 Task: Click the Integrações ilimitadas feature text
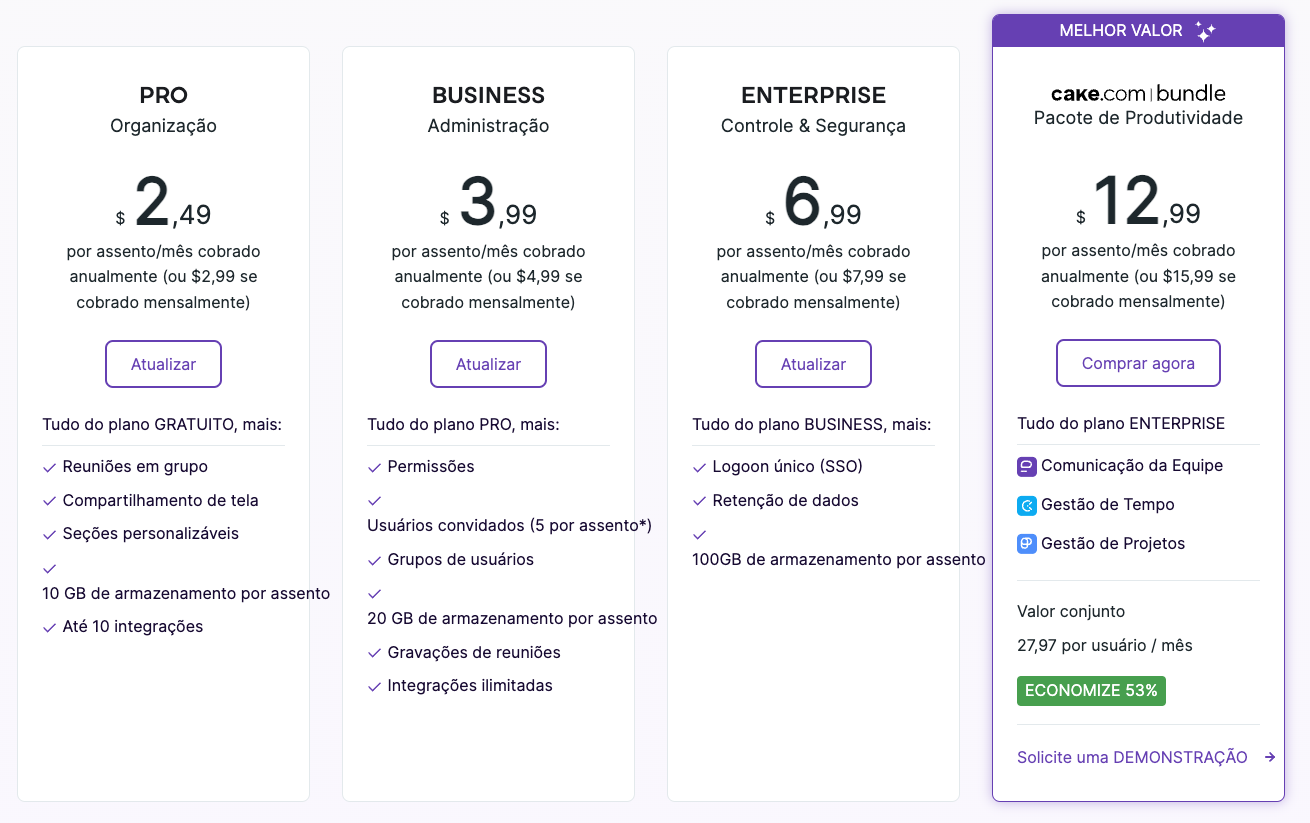(470, 686)
